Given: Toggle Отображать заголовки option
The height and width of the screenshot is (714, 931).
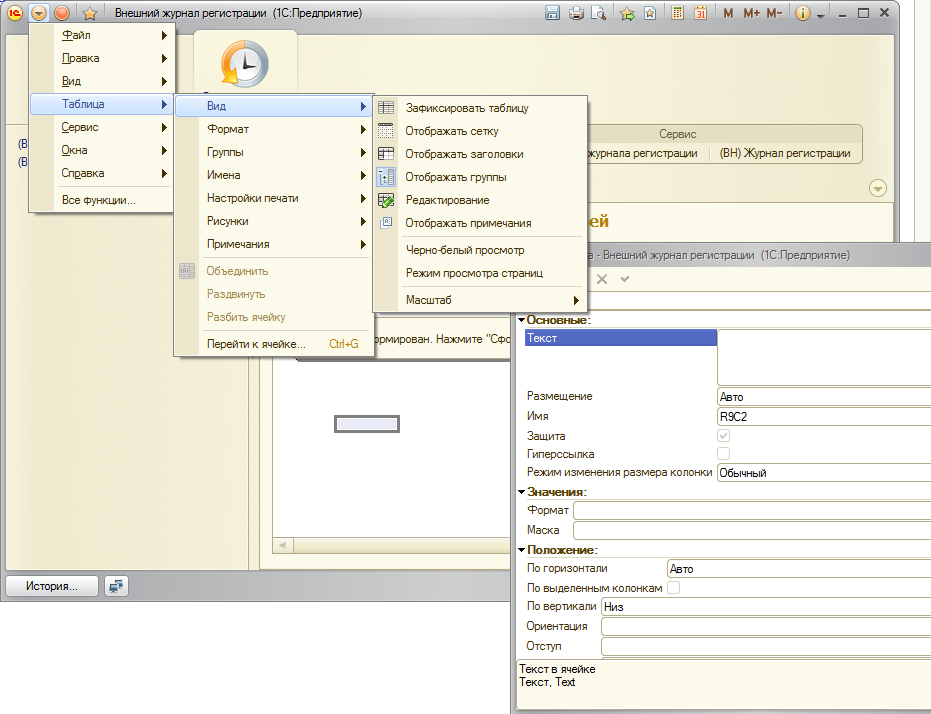Looking at the screenshot, I should coord(480,154).
